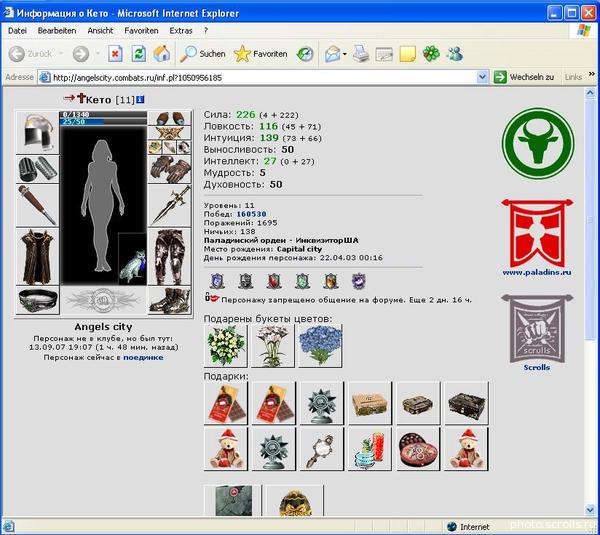This screenshot has width=600, height=535.
Task: Click the Паладинский орден clan text
Action: [x=245, y=240]
